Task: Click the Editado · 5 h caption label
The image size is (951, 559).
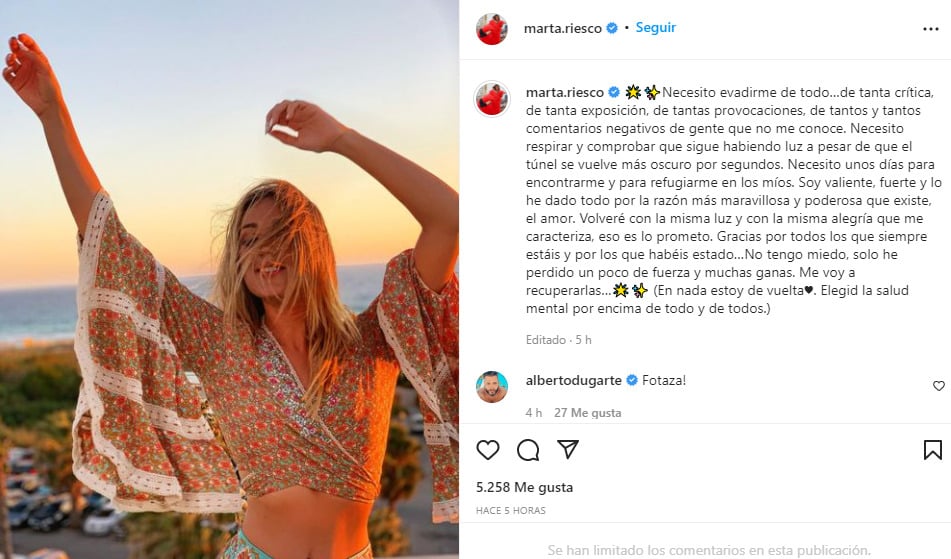Action: (558, 340)
